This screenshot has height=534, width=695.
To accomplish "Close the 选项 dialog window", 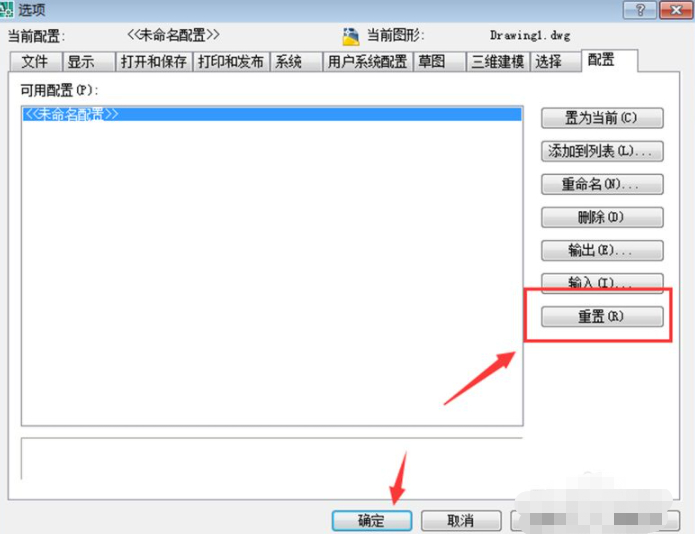I will click(671, 10).
